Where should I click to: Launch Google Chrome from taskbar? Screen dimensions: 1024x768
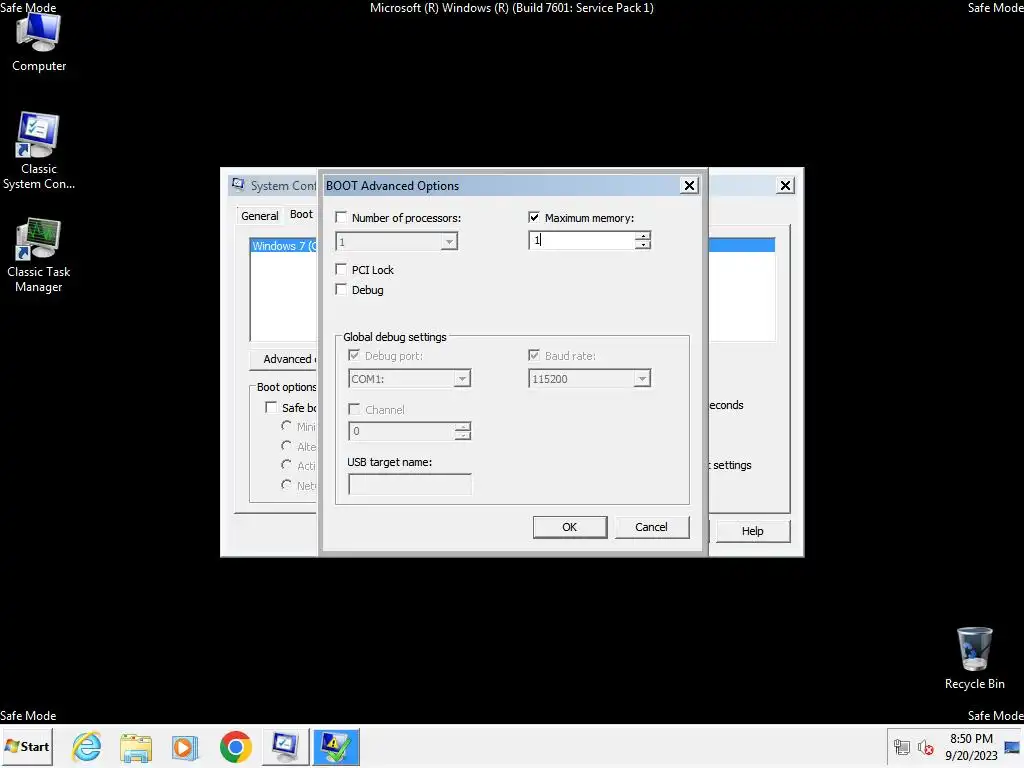click(x=236, y=746)
